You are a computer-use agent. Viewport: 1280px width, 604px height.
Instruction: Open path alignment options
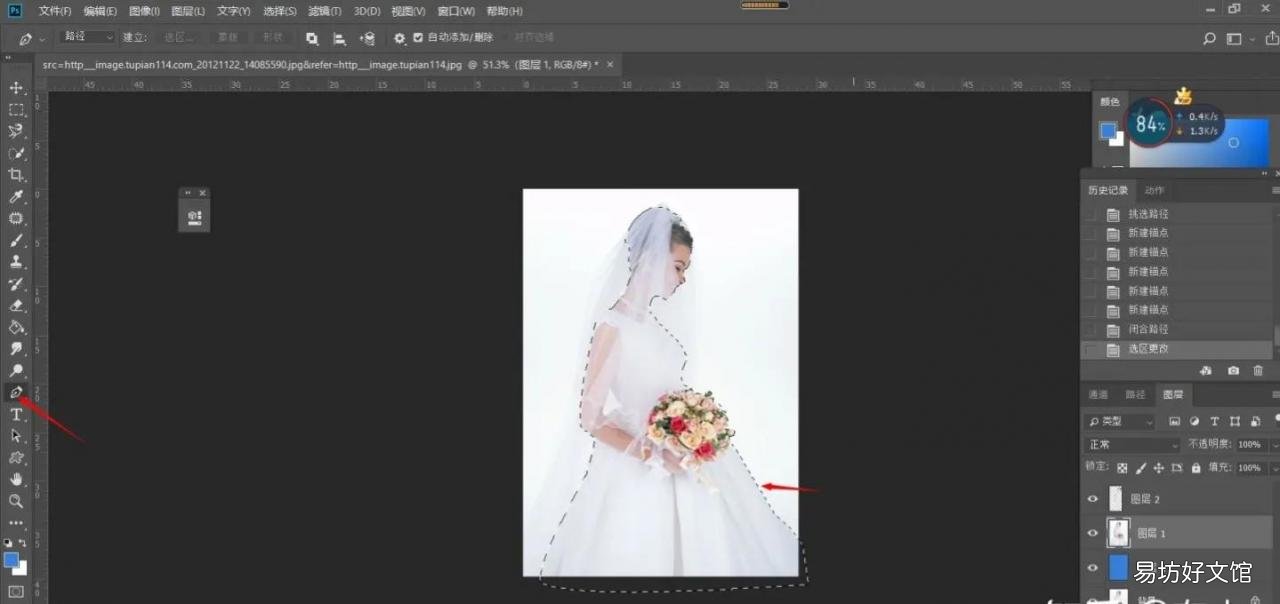pos(339,38)
